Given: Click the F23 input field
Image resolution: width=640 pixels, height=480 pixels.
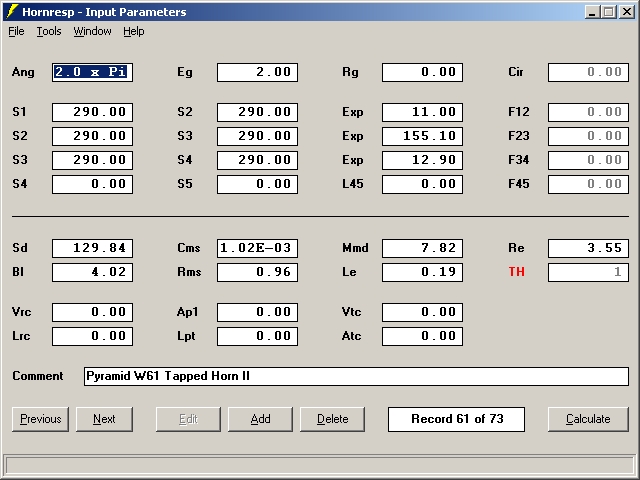Looking at the screenshot, I should pos(588,136).
